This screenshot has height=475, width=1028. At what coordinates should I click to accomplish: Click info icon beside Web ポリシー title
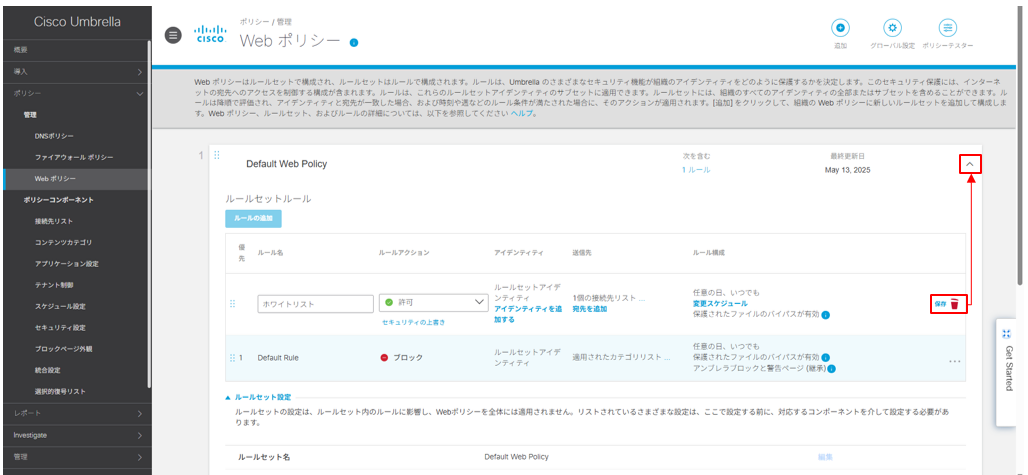click(x=354, y=43)
